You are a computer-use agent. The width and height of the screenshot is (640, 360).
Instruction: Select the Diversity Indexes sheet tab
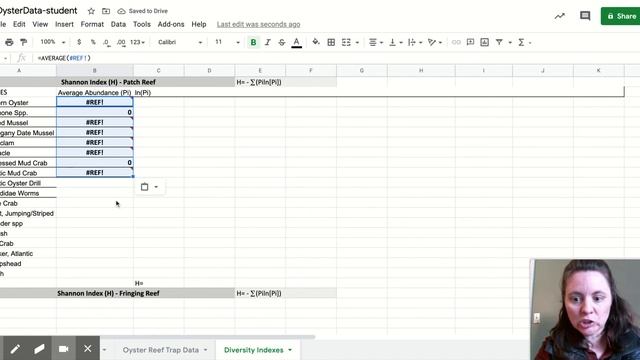(253, 350)
